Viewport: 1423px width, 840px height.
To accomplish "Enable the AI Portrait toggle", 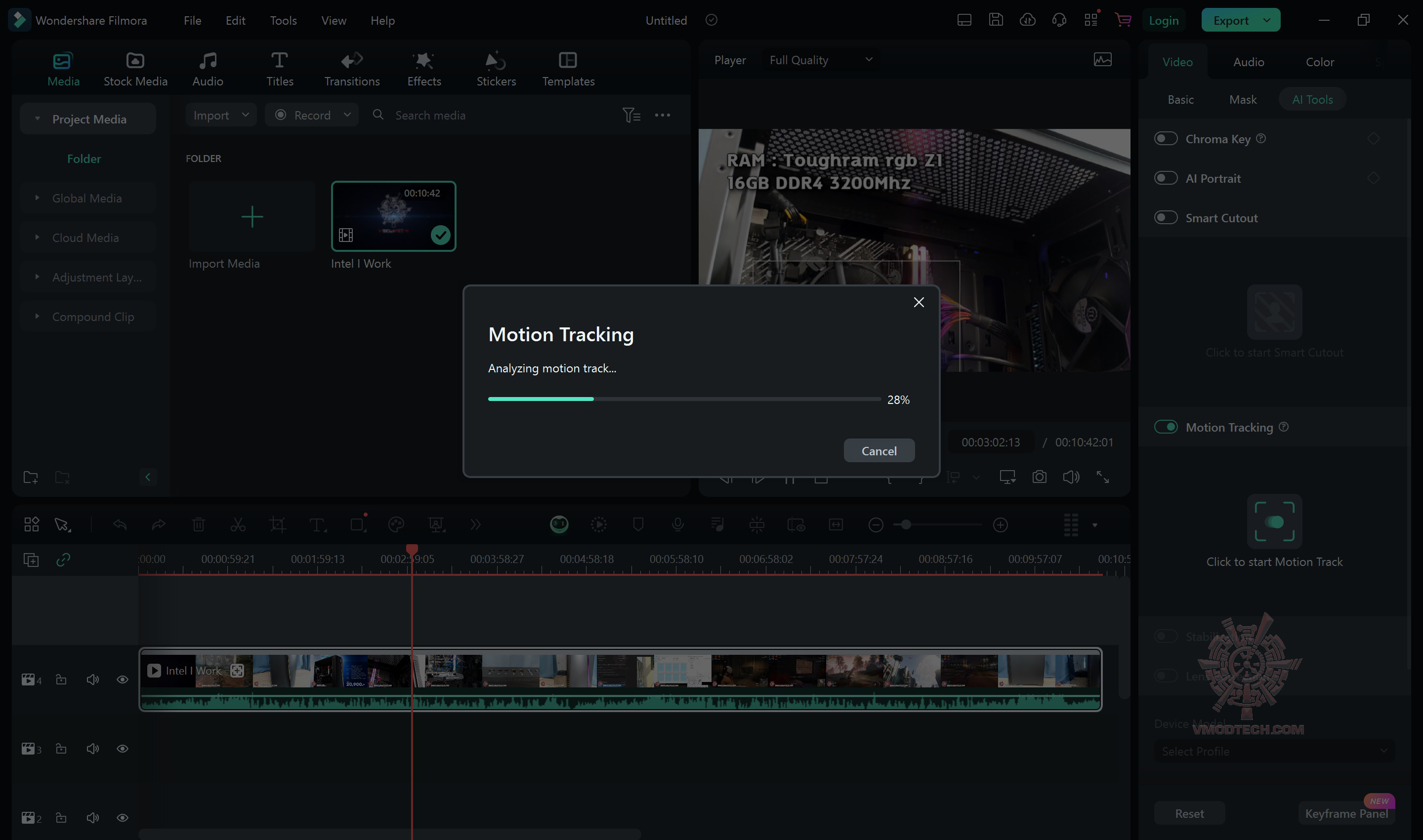I will click(x=1166, y=178).
